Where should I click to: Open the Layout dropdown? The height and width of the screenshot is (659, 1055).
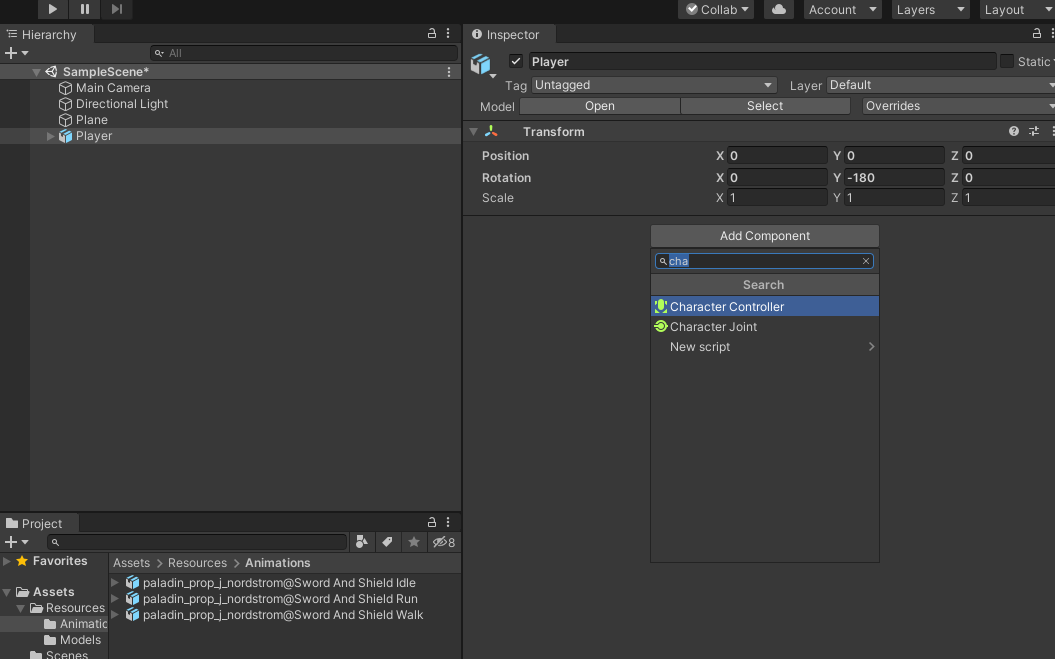[x=1016, y=9]
